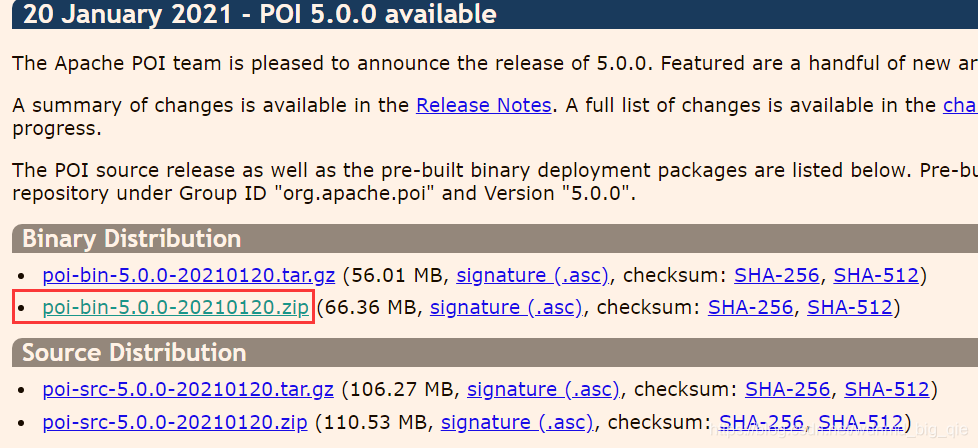Download poi-src-5.0.0-20210120.zip
978x448 pixels.
(175, 423)
